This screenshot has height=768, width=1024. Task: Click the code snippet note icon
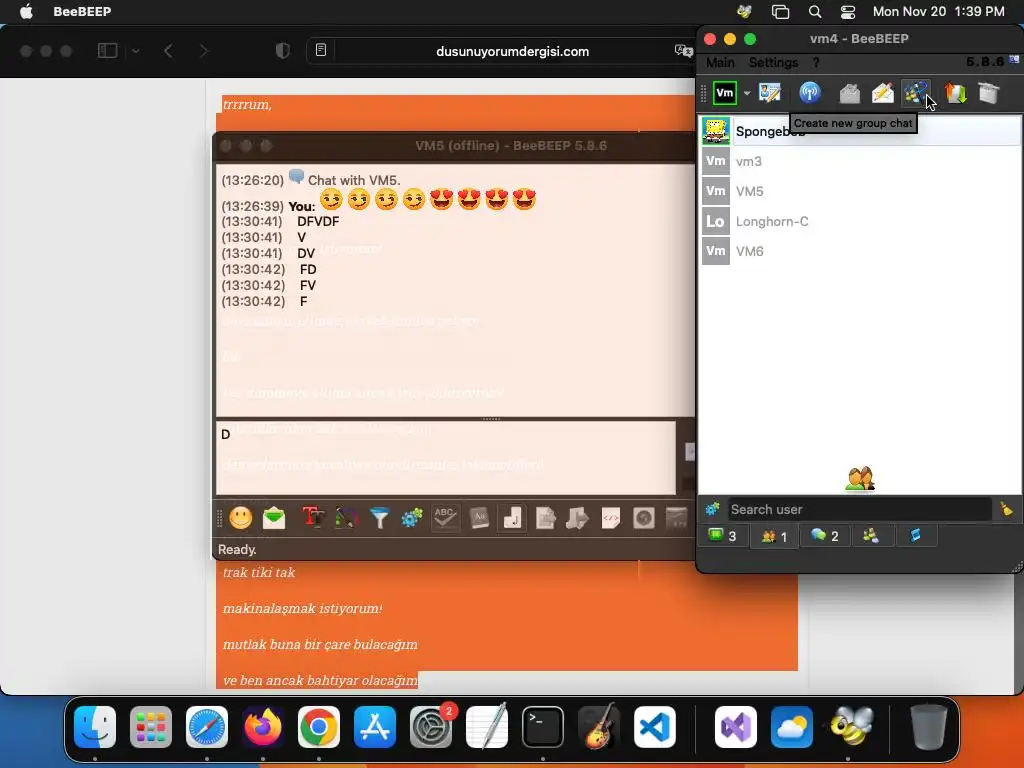611,519
